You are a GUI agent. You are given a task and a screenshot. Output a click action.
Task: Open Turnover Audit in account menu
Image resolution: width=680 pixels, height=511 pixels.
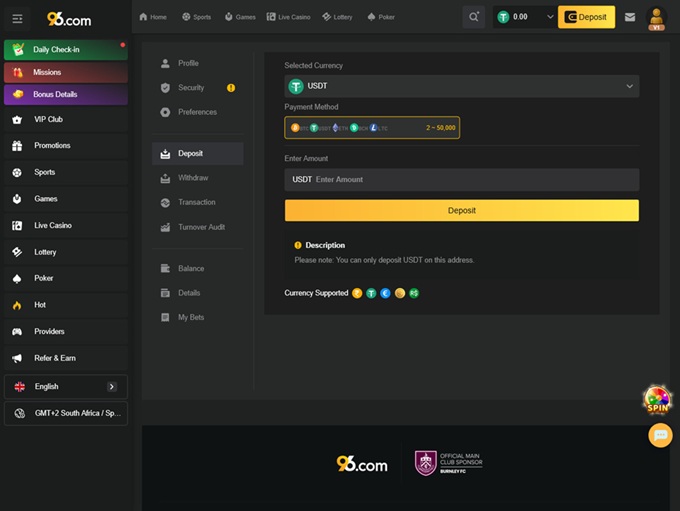[x=201, y=227]
